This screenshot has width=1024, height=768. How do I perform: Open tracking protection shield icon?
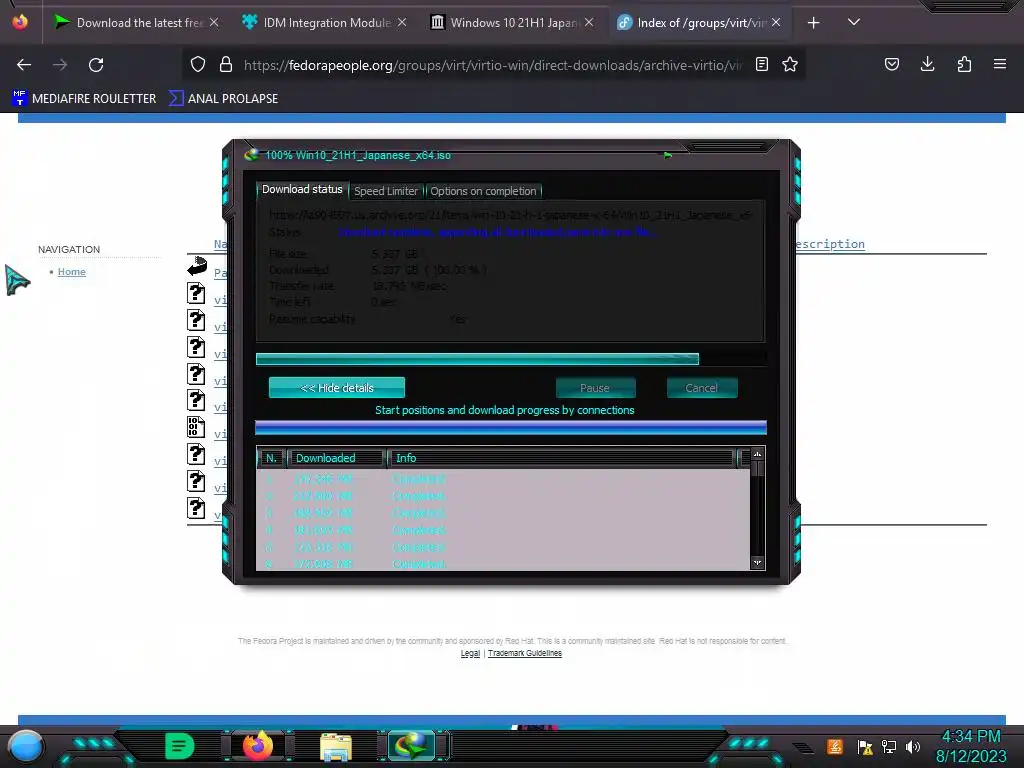tap(198, 64)
